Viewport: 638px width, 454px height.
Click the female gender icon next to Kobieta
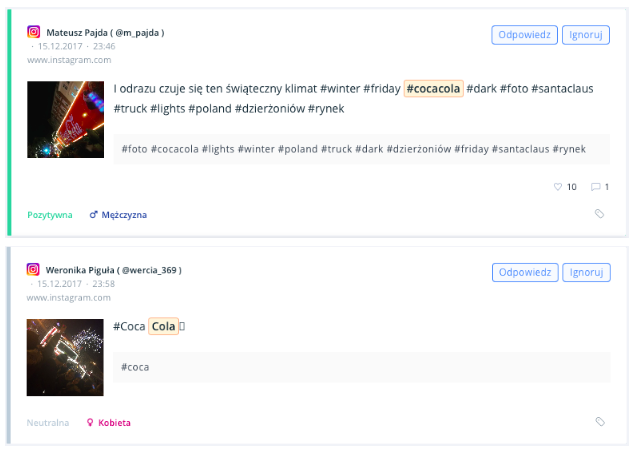coord(90,422)
